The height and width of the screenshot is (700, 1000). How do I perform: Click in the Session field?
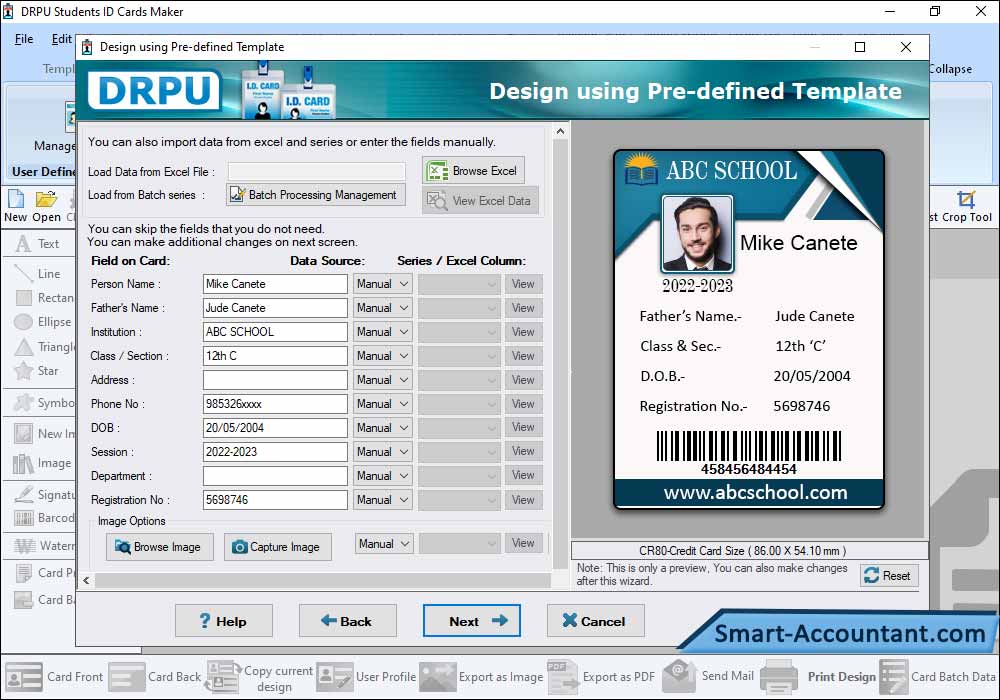[x=276, y=452]
